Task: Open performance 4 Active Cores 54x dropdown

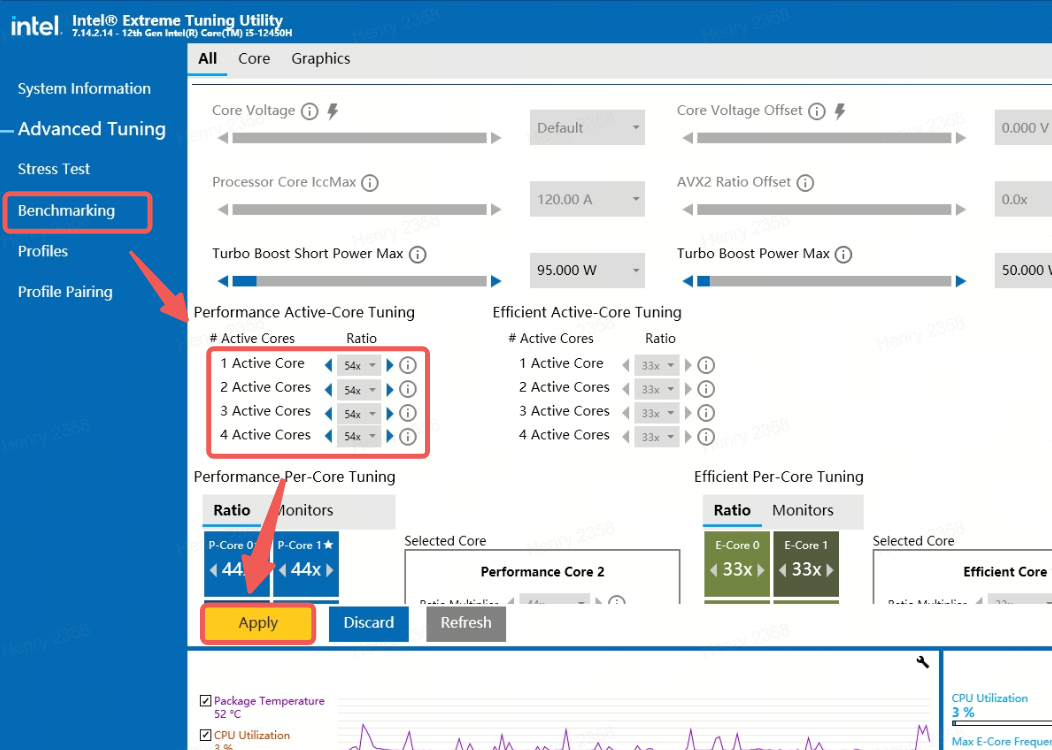Action: (359, 436)
